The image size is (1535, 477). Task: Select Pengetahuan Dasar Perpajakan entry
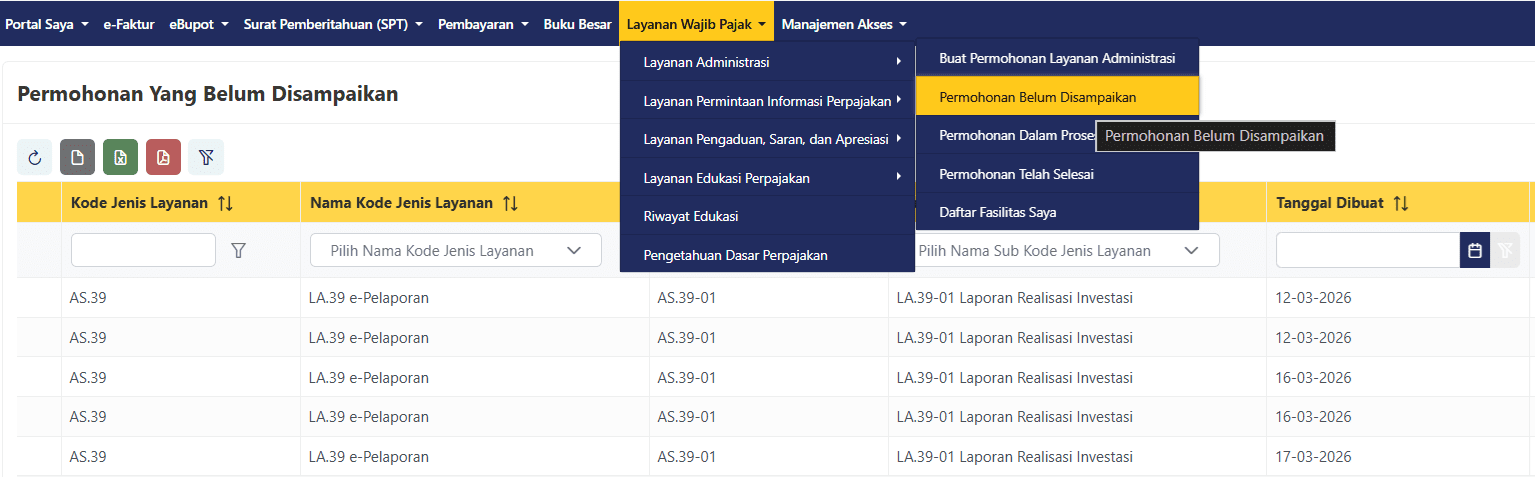pos(767,255)
